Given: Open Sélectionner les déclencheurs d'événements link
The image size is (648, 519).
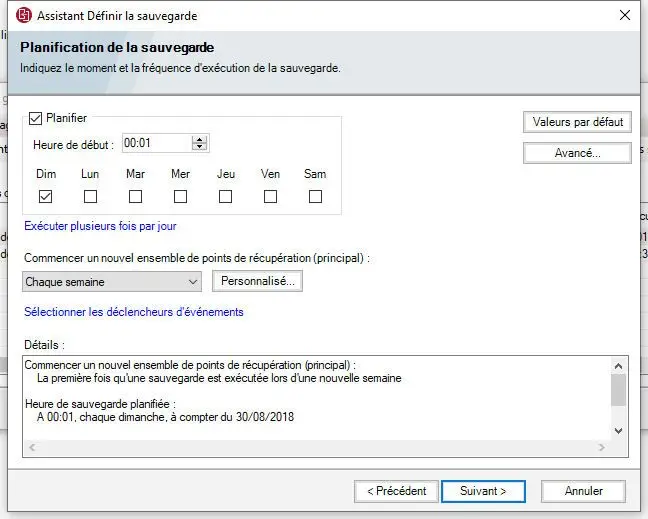Looking at the screenshot, I should (133, 312).
